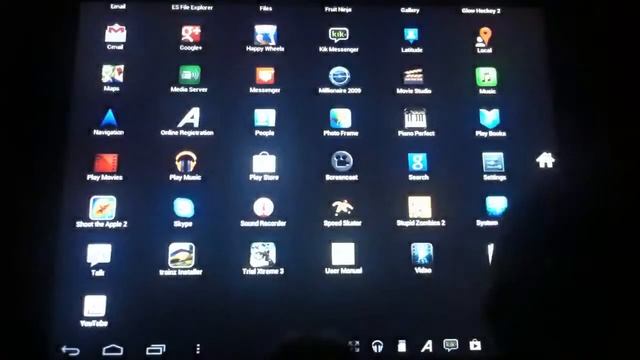Open Piano Perfect
640x360 pixels.
click(415, 119)
